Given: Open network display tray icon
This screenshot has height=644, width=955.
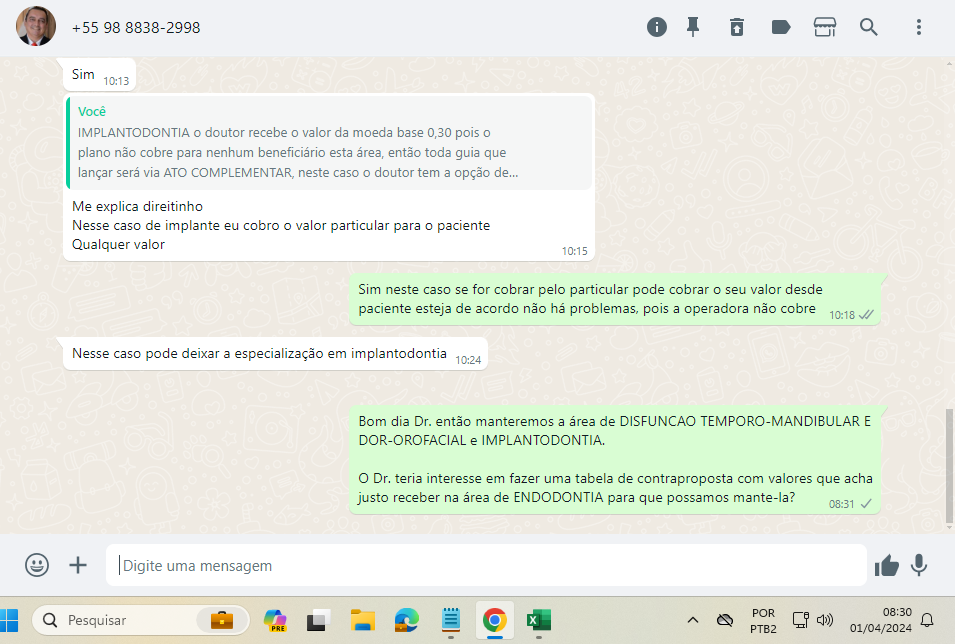Looking at the screenshot, I should pos(800,620).
